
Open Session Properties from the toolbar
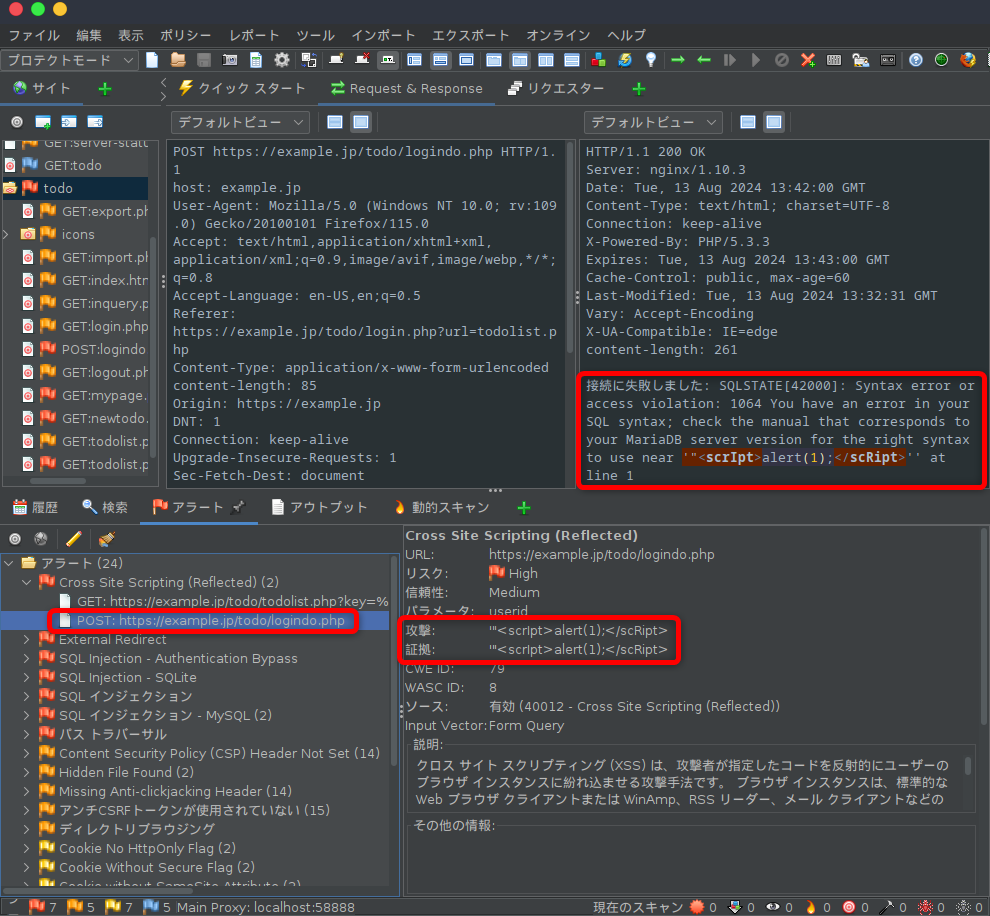(256, 60)
